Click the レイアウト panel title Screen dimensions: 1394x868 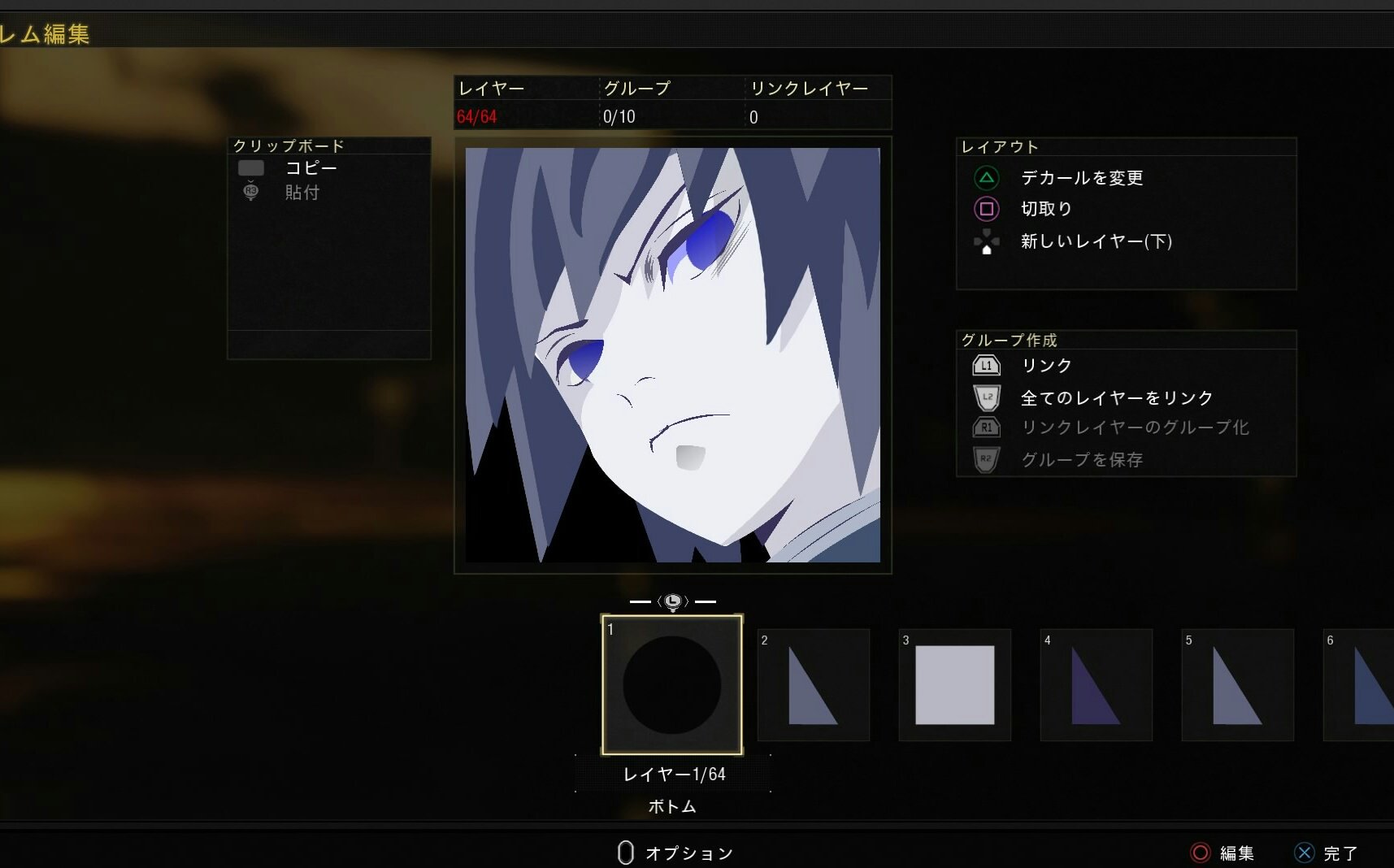pyautogui.click(x=1000, y=147)
